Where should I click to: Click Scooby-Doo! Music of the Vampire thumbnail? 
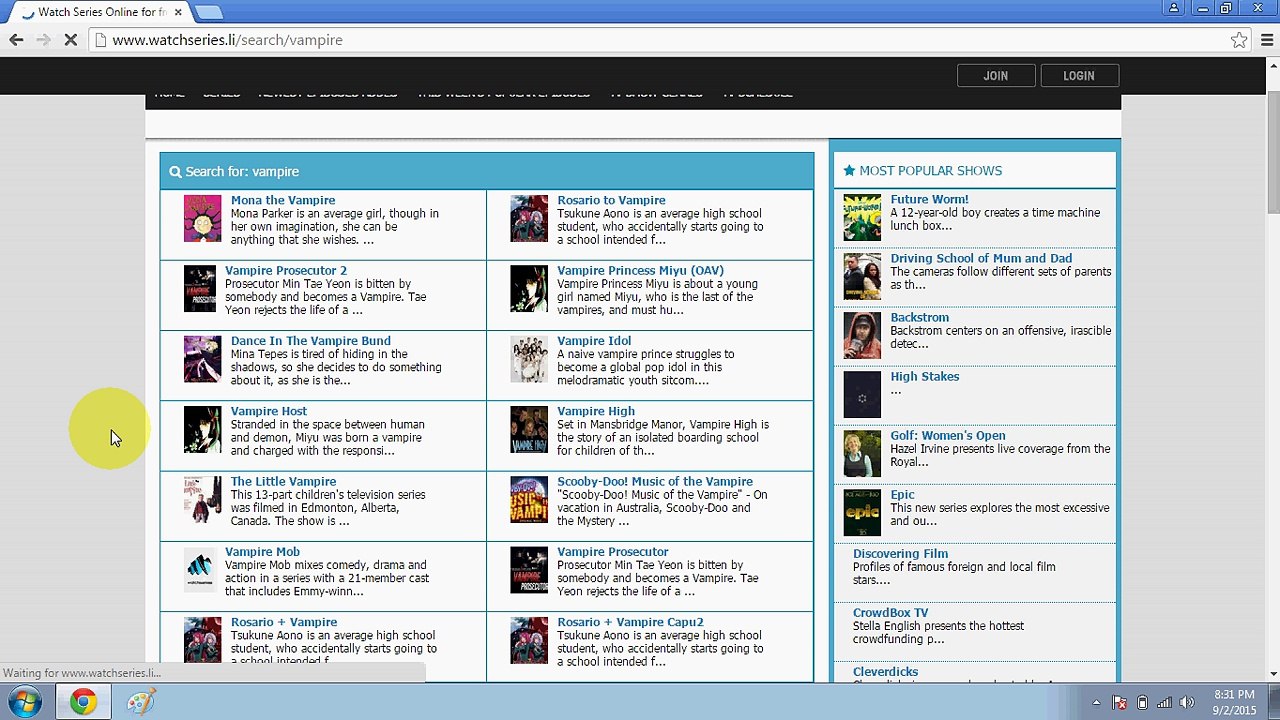click(529, 500)
